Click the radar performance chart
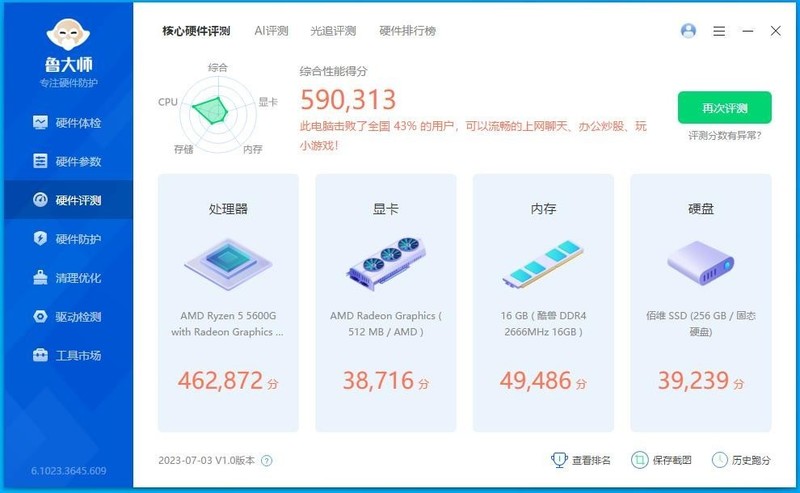This screenshot has height=493, width=800. click(x=218, y=115)
